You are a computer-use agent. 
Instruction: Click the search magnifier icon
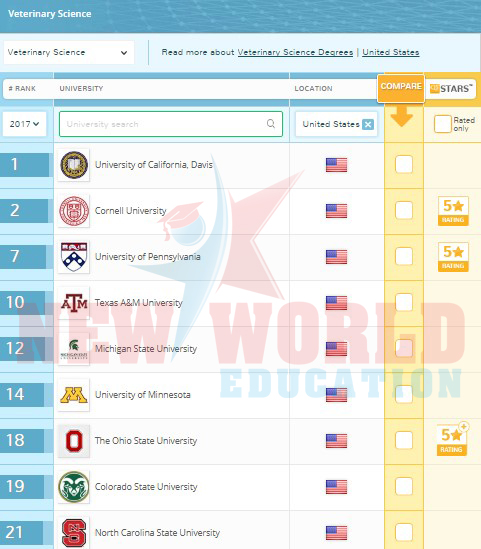[271, 124]
